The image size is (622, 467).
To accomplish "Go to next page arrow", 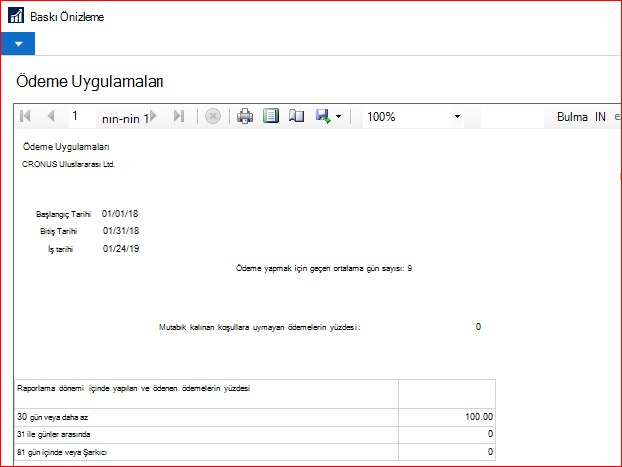I will tap(153, 116).
